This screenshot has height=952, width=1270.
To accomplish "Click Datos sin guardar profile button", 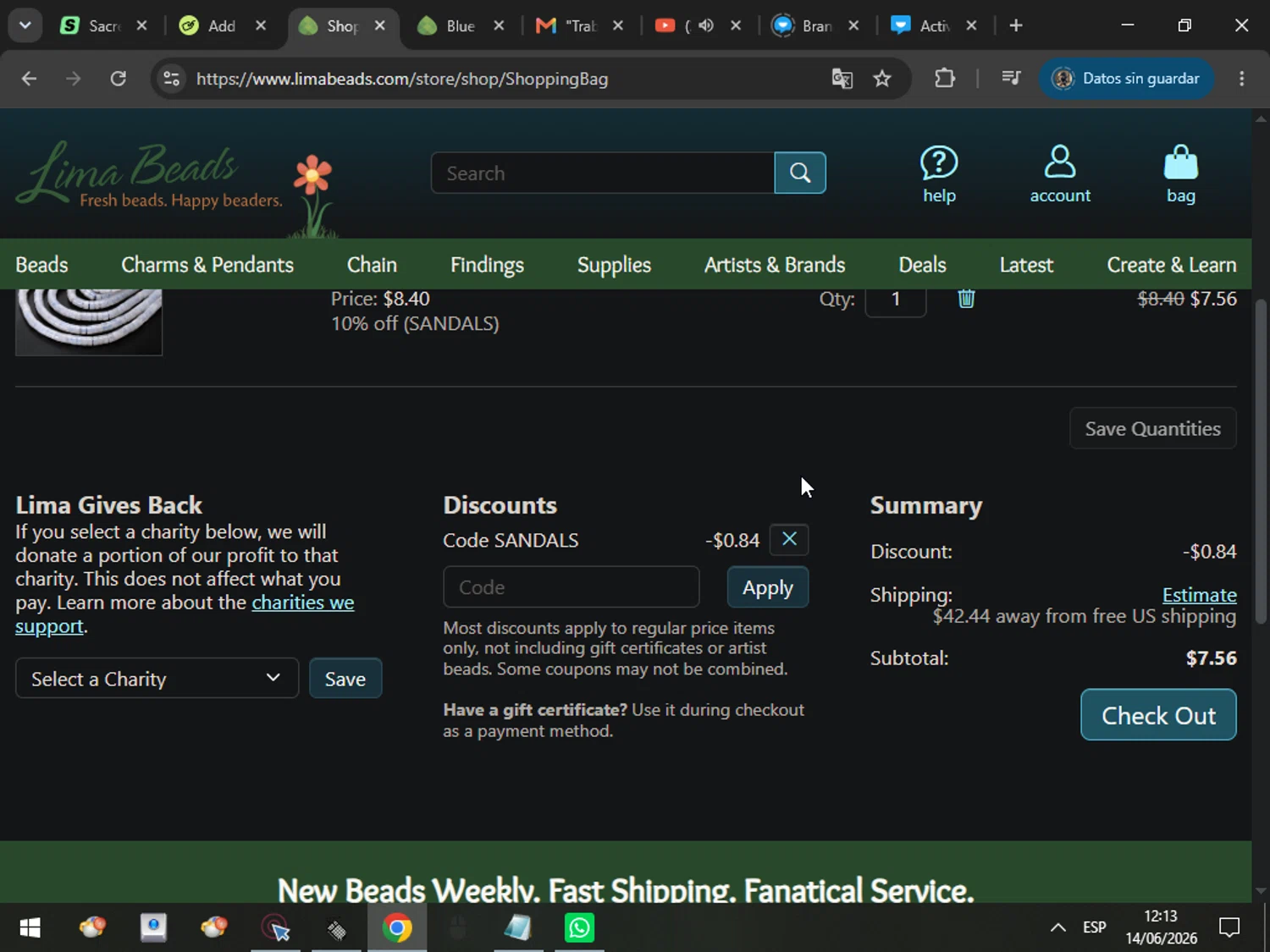I will (x=1126, y=79).
